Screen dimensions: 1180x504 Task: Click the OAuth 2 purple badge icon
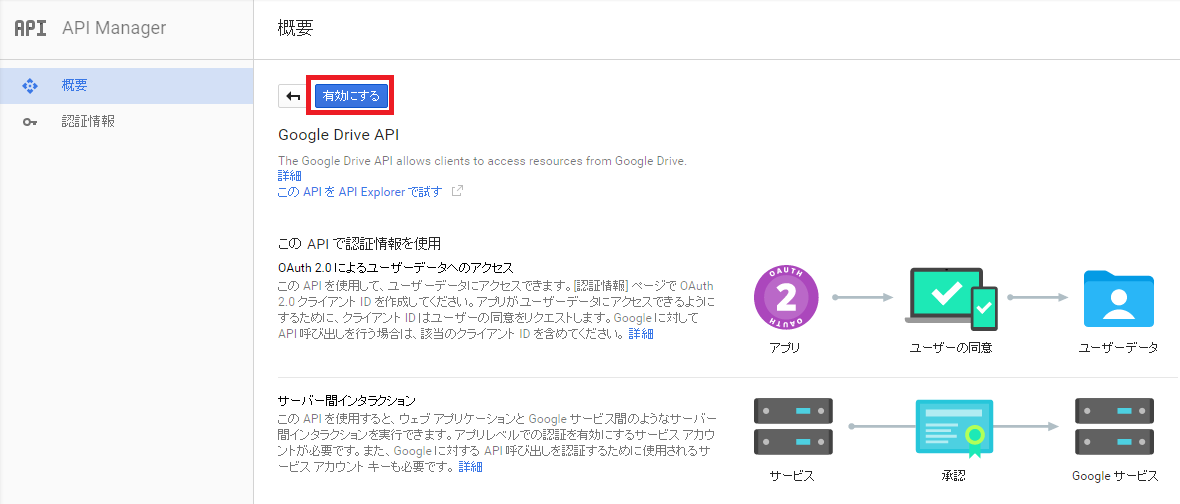pyautogui.click(x=786, y=298)
